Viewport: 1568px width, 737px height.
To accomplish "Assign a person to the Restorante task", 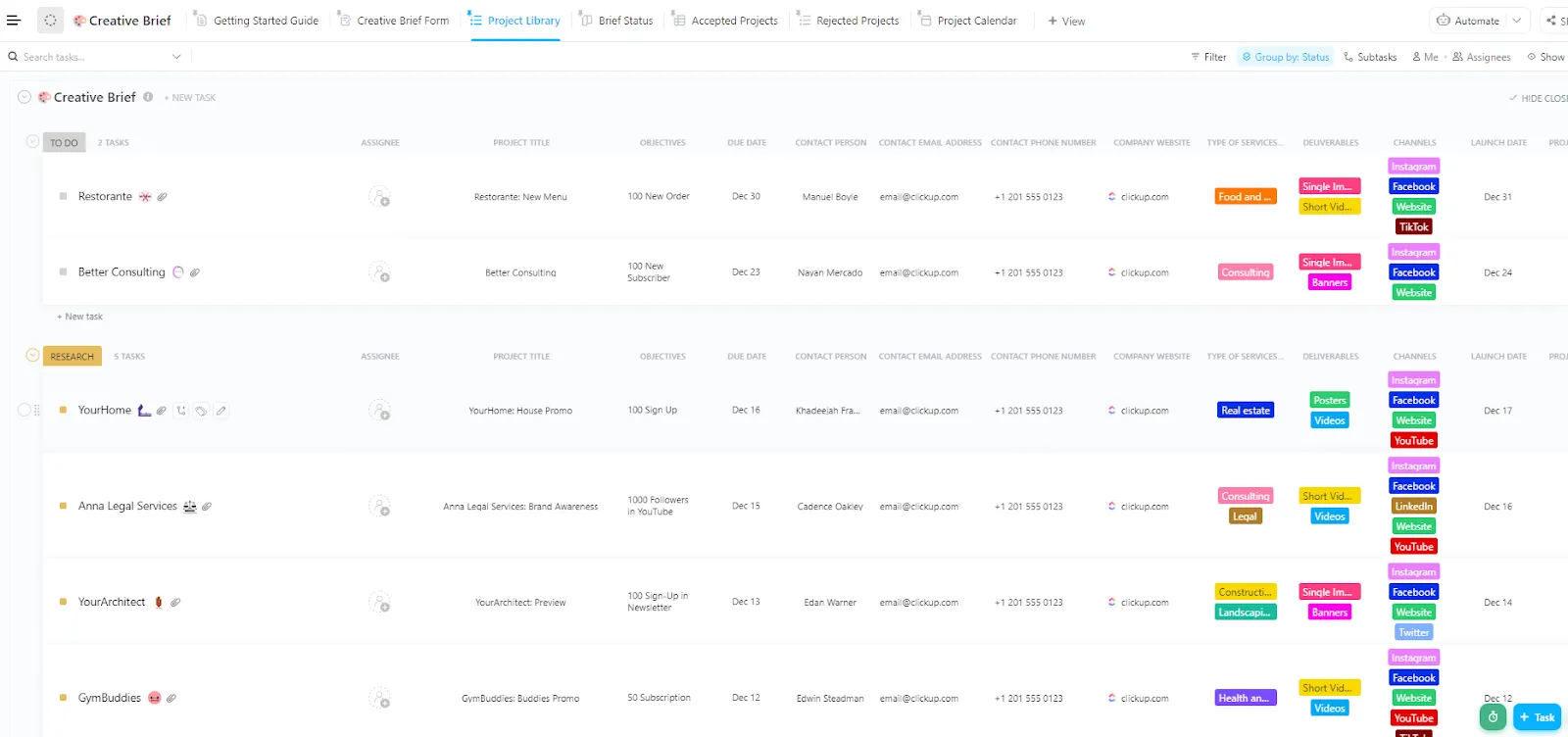I will point(379,197).
